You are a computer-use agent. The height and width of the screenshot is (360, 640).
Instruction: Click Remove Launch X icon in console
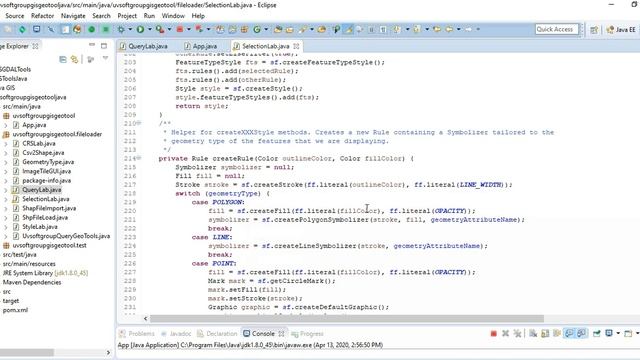pos(505,333)
